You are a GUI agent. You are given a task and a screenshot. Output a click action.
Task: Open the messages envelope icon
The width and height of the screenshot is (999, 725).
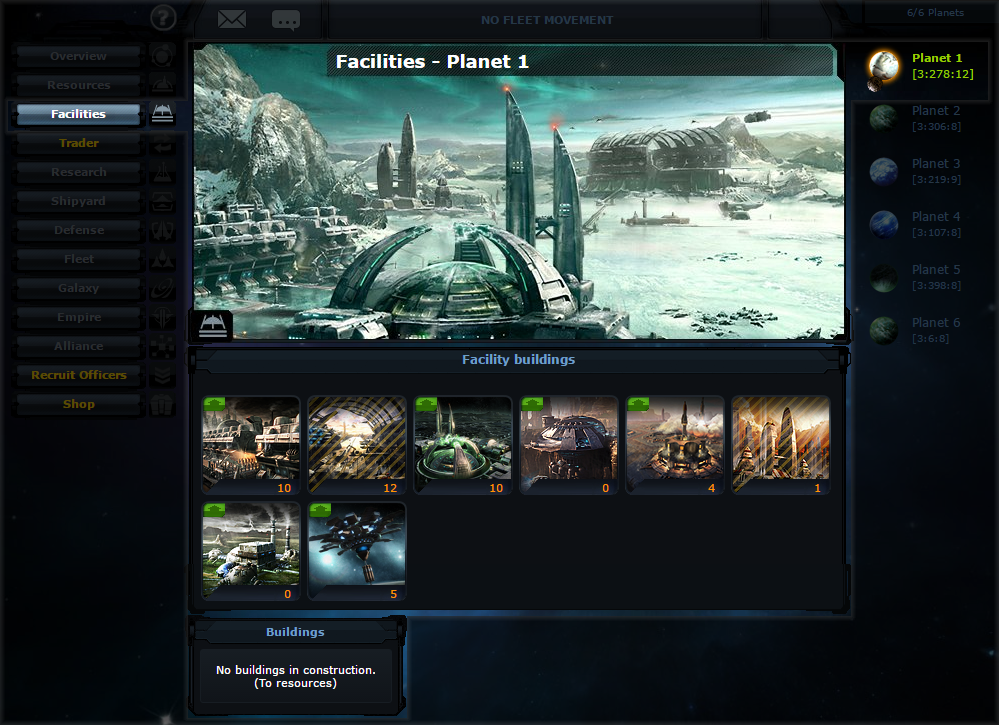232,19
